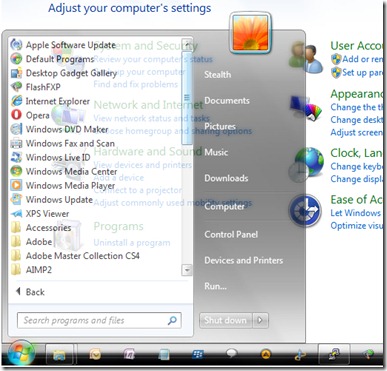Click Adjust screen resolution link
Viewport: 387px width, 371px height.
point(356,132)
